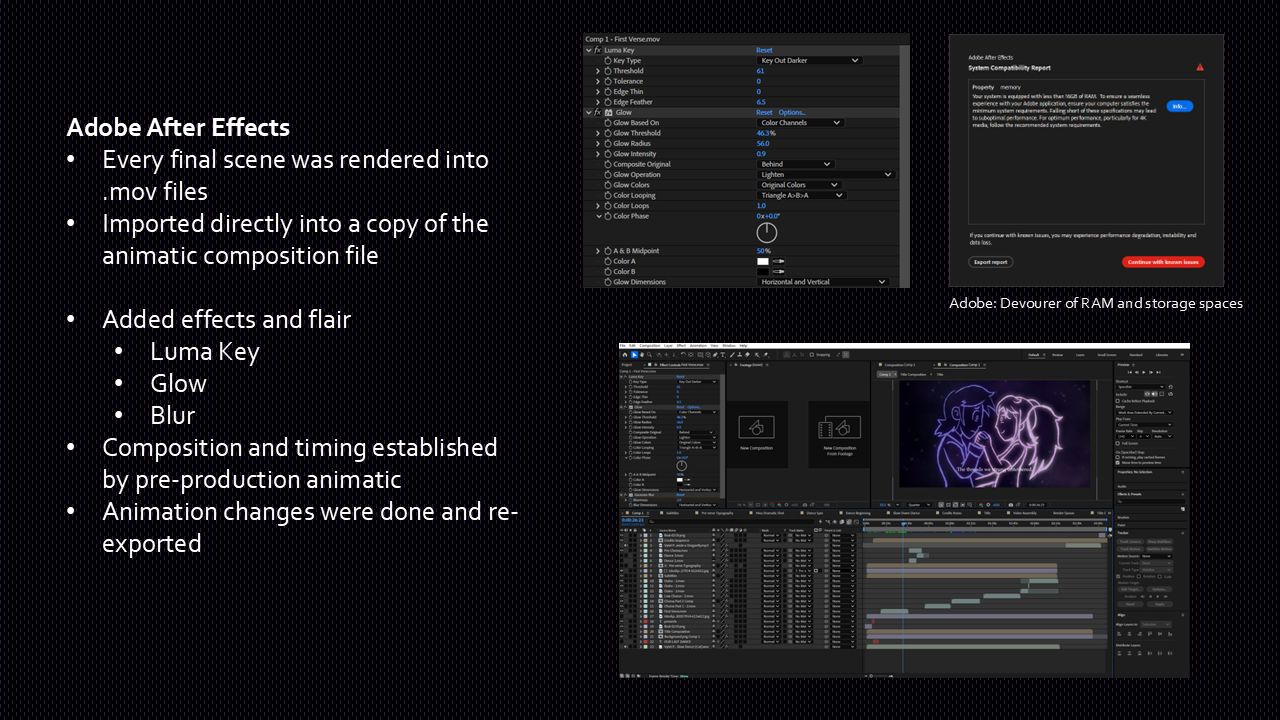
Task: Open the Composition menu in After Effects
Action: [650, 346]
